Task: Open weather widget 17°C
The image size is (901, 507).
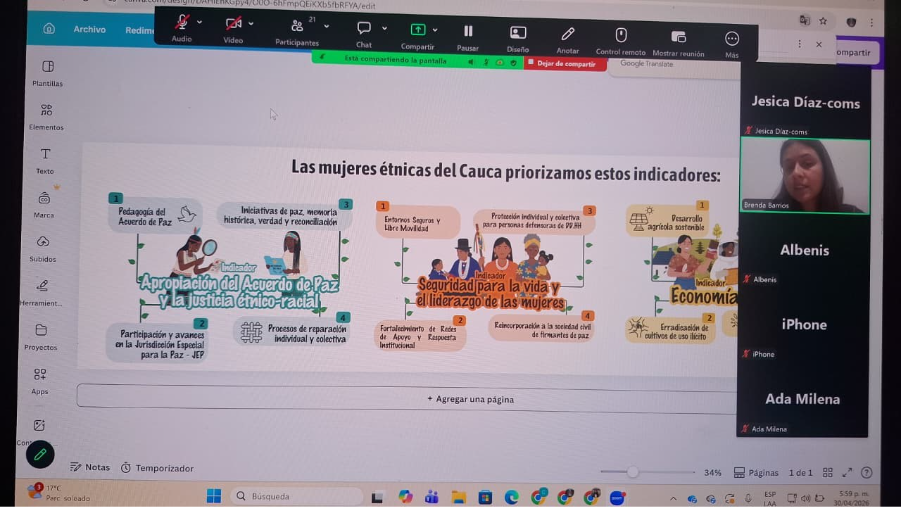Action: click(57, 493)
